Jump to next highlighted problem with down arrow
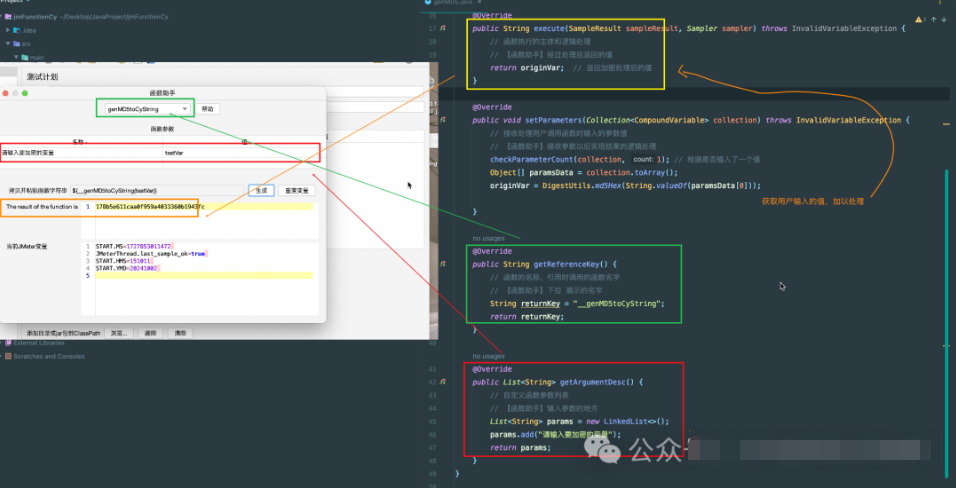This screenshot has height=488, width=956. click(x=944, y=20)
